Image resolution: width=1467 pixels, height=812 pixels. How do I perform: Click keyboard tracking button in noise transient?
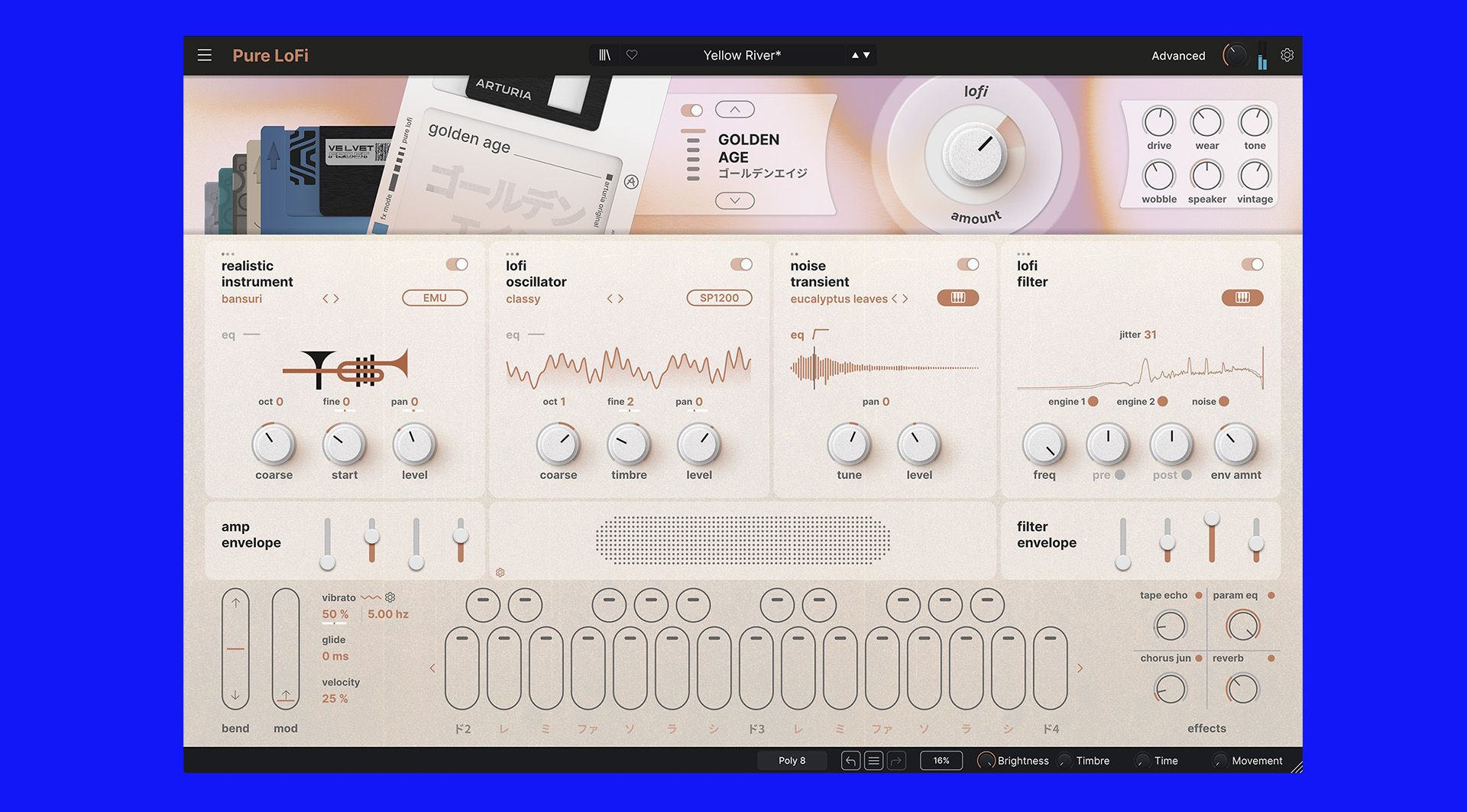coord(958,298)
